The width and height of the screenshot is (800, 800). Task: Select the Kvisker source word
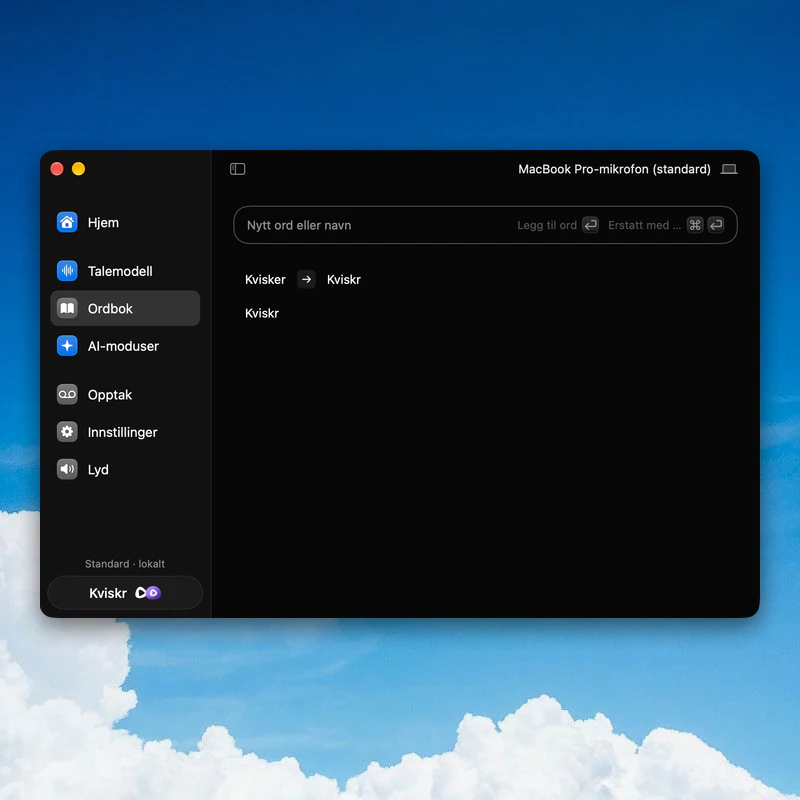[x=265, y=280]
